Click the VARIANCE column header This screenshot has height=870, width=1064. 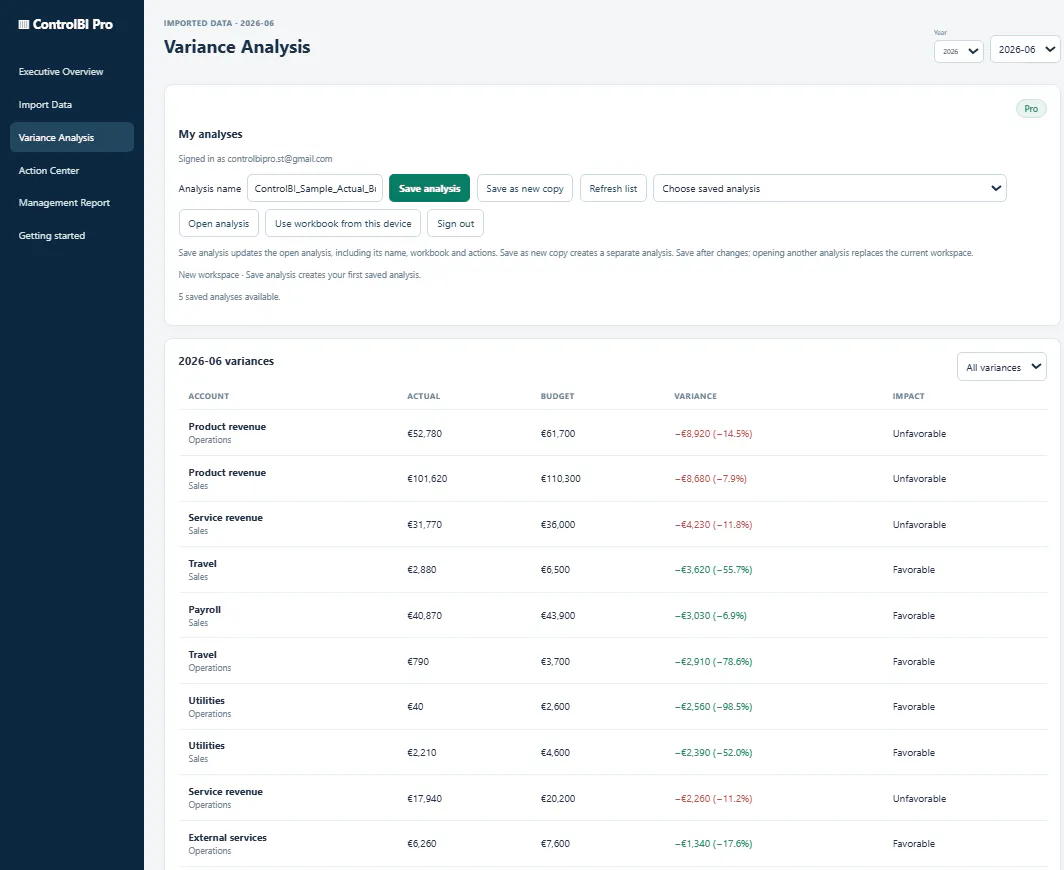coord(695,396)
